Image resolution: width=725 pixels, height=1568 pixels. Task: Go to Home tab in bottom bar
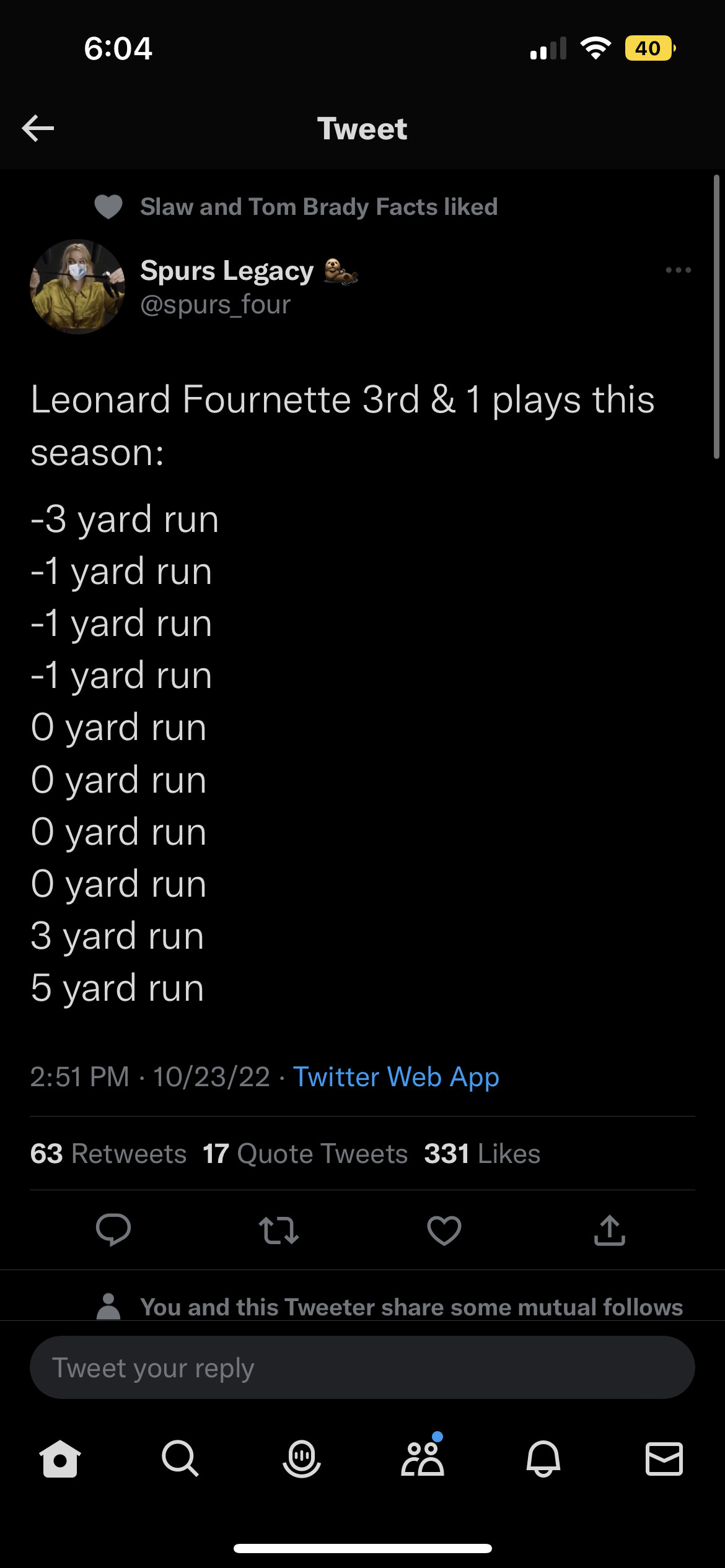coord(60,1459)
